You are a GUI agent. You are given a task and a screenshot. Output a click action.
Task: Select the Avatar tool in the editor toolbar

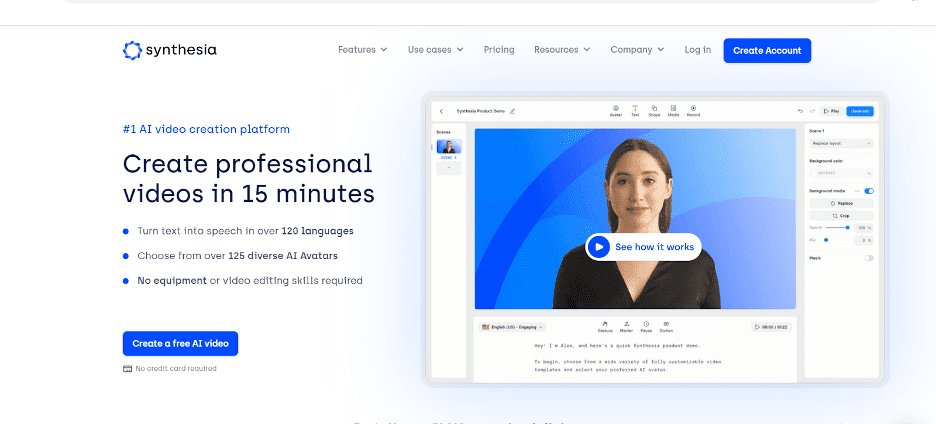tap(615, 109)
